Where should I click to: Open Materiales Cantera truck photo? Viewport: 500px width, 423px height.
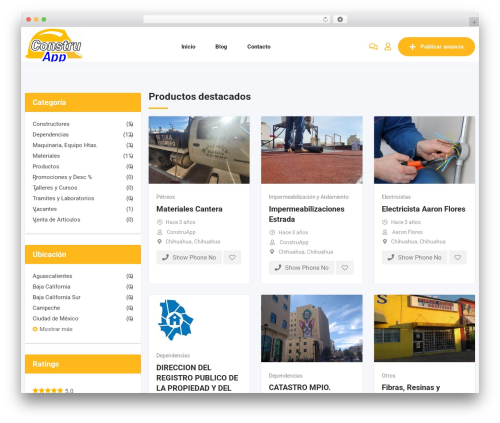199,150
